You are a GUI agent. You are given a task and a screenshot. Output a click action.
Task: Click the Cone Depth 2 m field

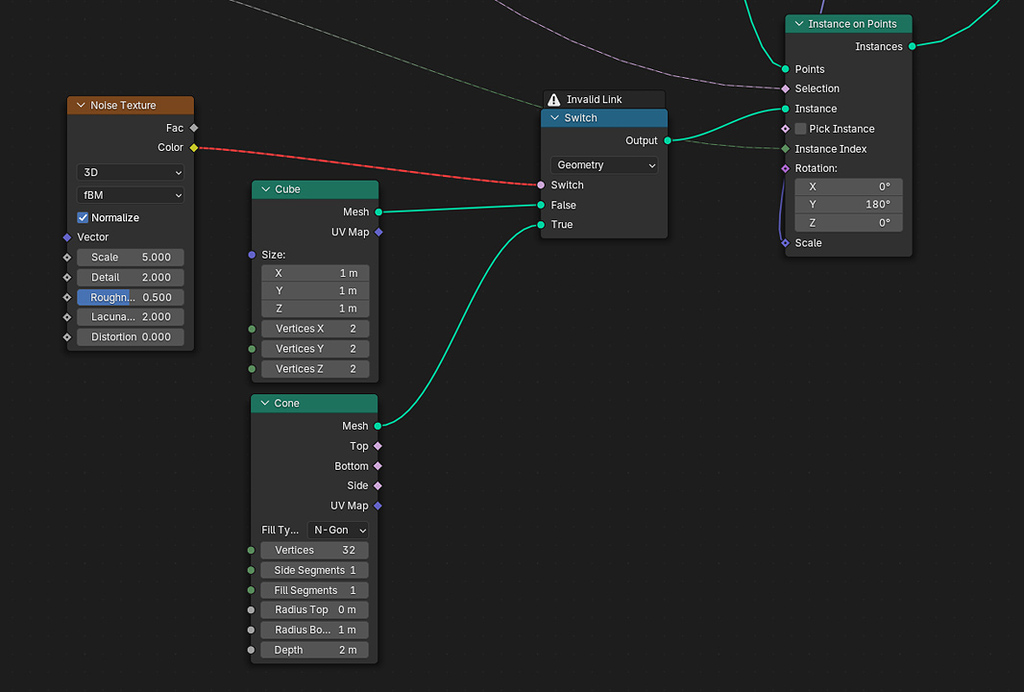coord(315,650)
